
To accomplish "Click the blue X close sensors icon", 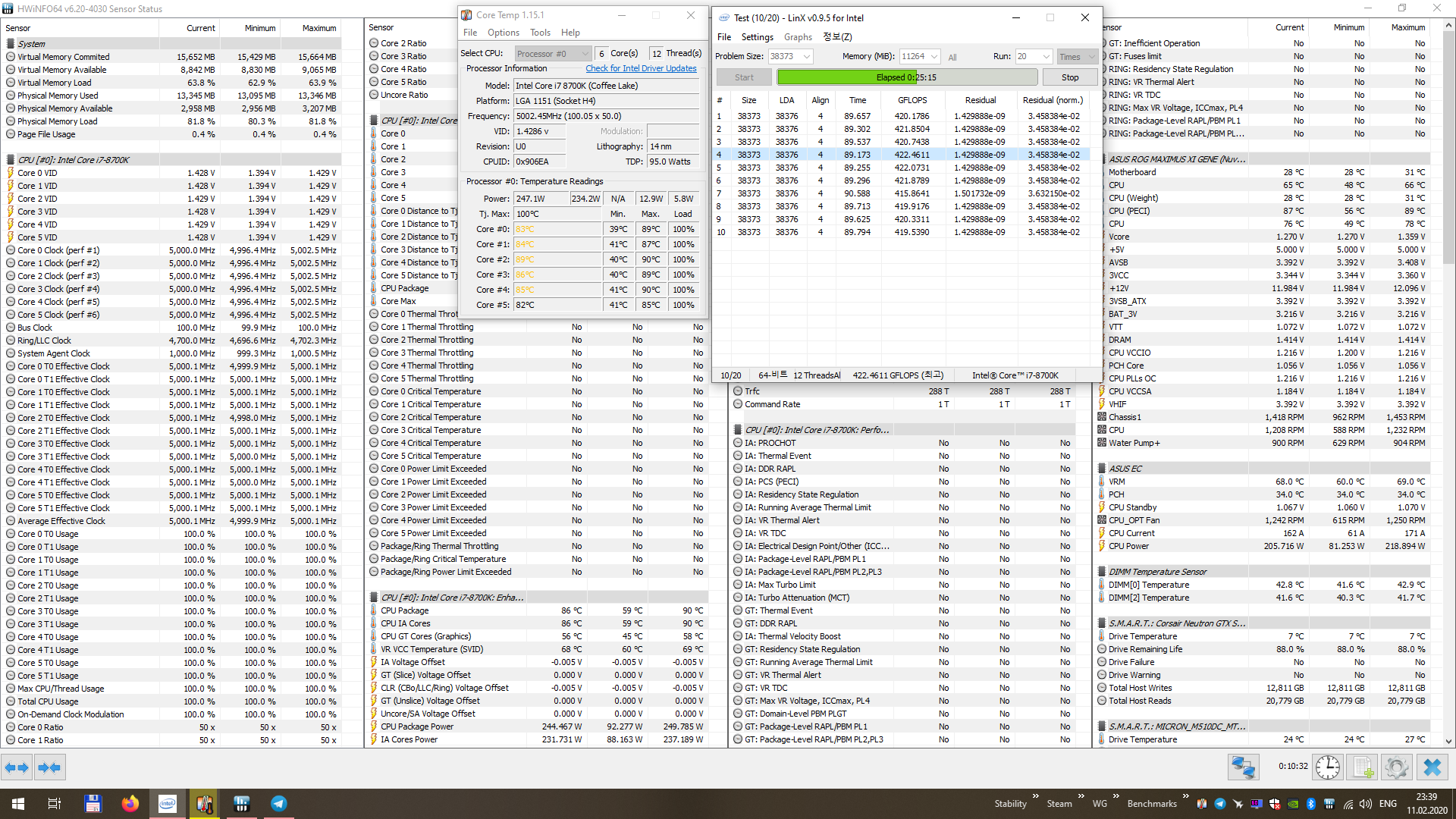I will [1432, 767].
